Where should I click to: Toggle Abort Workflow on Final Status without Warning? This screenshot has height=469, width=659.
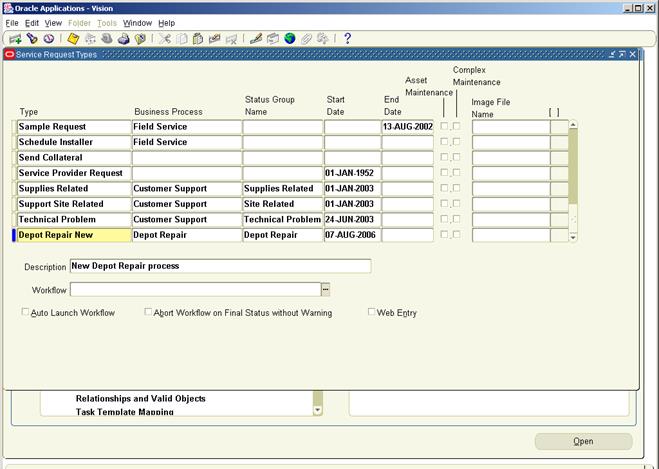point(148,312)
